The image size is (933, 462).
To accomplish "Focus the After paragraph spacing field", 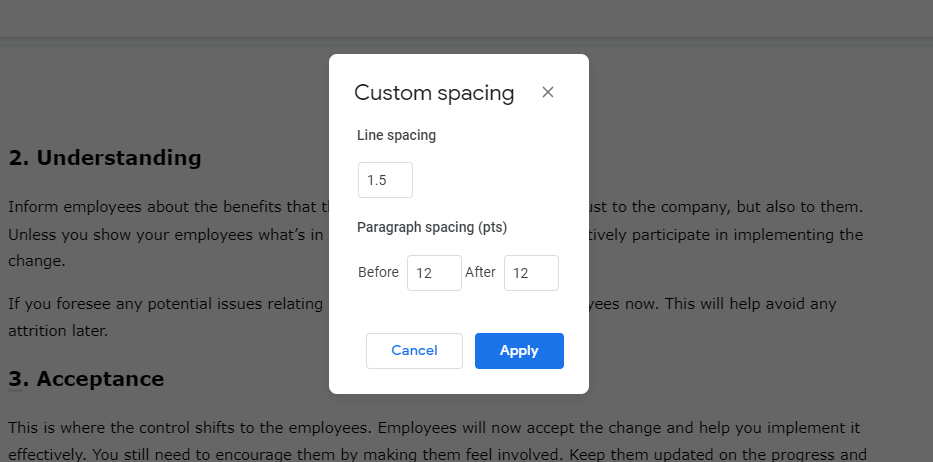I will pyautogui.click(x=531, y=273).
